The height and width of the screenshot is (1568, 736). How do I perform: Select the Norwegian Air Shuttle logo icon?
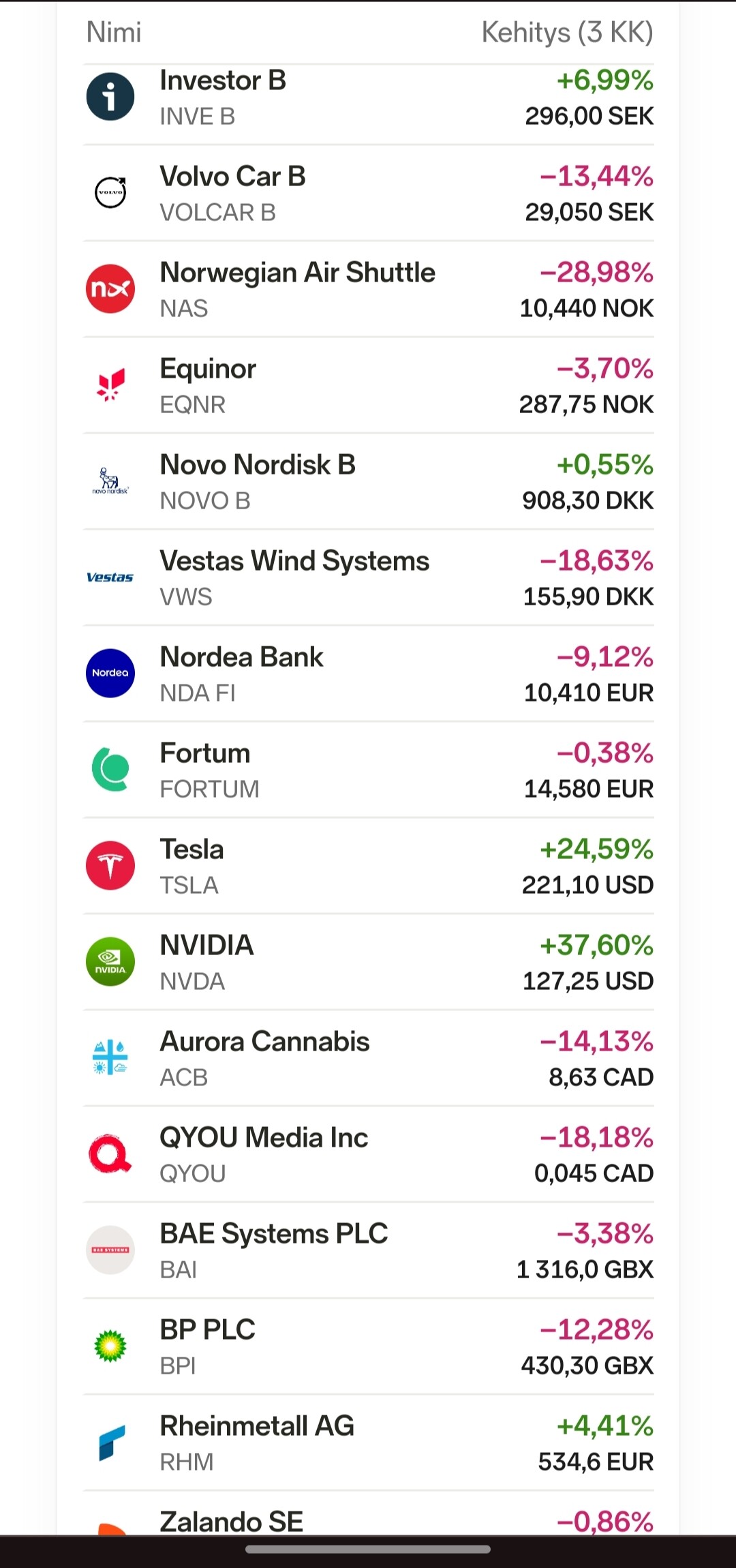[x=110, y=289]
